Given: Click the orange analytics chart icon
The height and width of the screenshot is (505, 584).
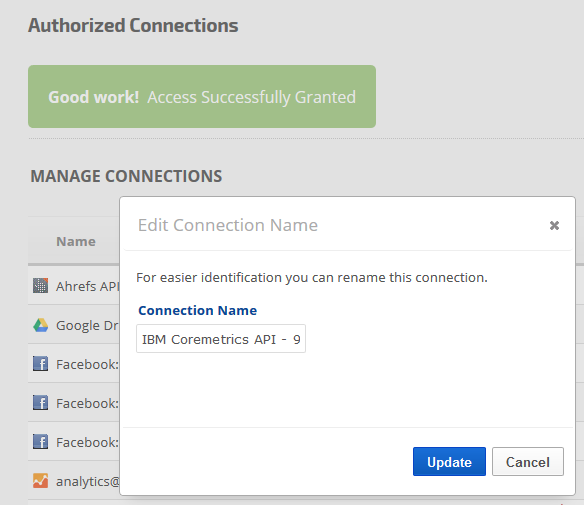Looking at the screenshot, I should pyautogui.click(x=40, y=481).
